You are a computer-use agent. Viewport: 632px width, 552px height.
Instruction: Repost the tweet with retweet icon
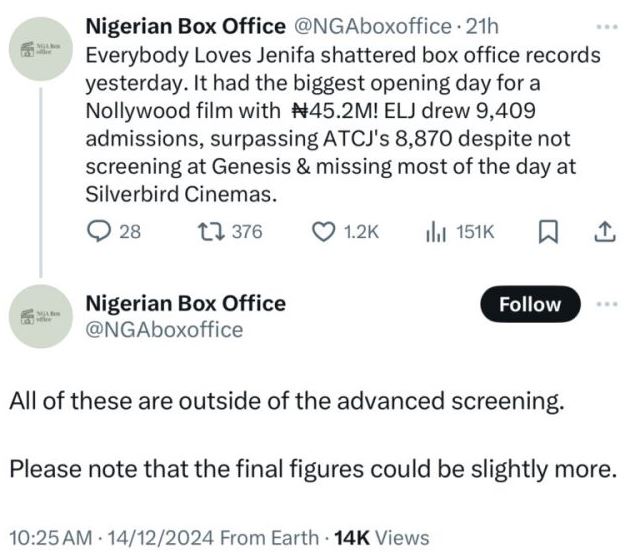pos(212,232)
